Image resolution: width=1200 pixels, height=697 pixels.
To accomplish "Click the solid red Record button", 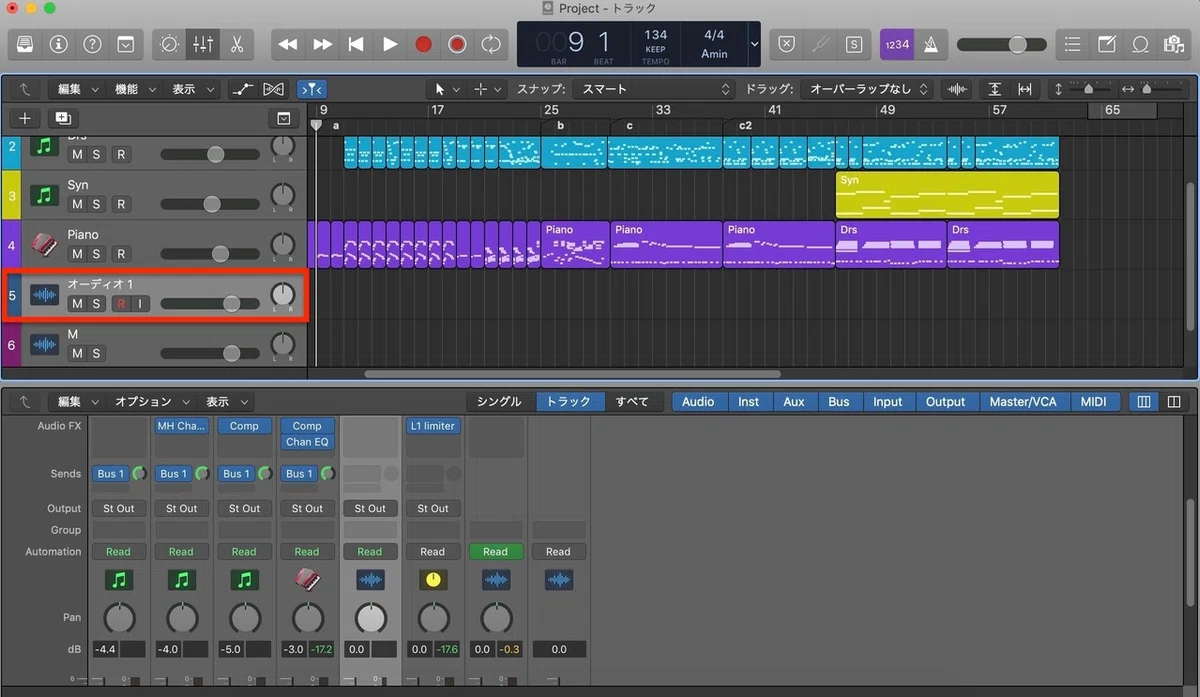I will pos(423,44).
